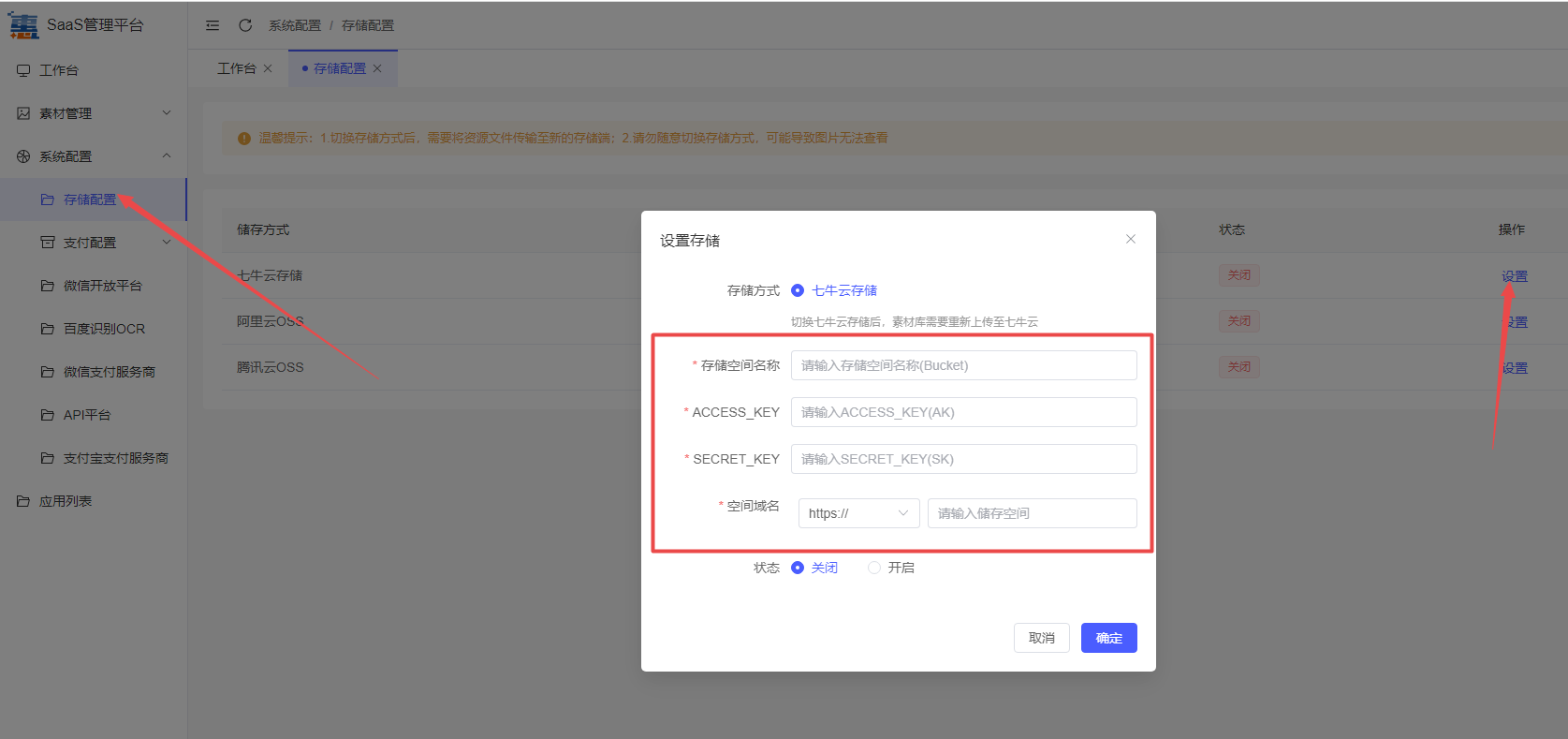
Task: Click 储存方式 column header
Action: pos(263,229)
